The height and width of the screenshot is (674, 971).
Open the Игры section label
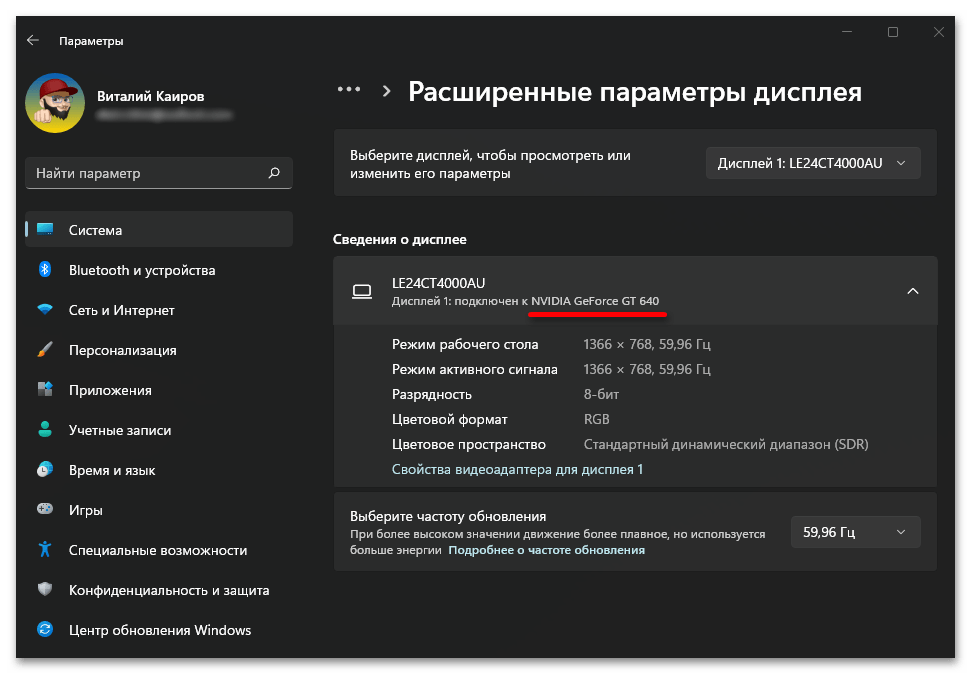85,510
